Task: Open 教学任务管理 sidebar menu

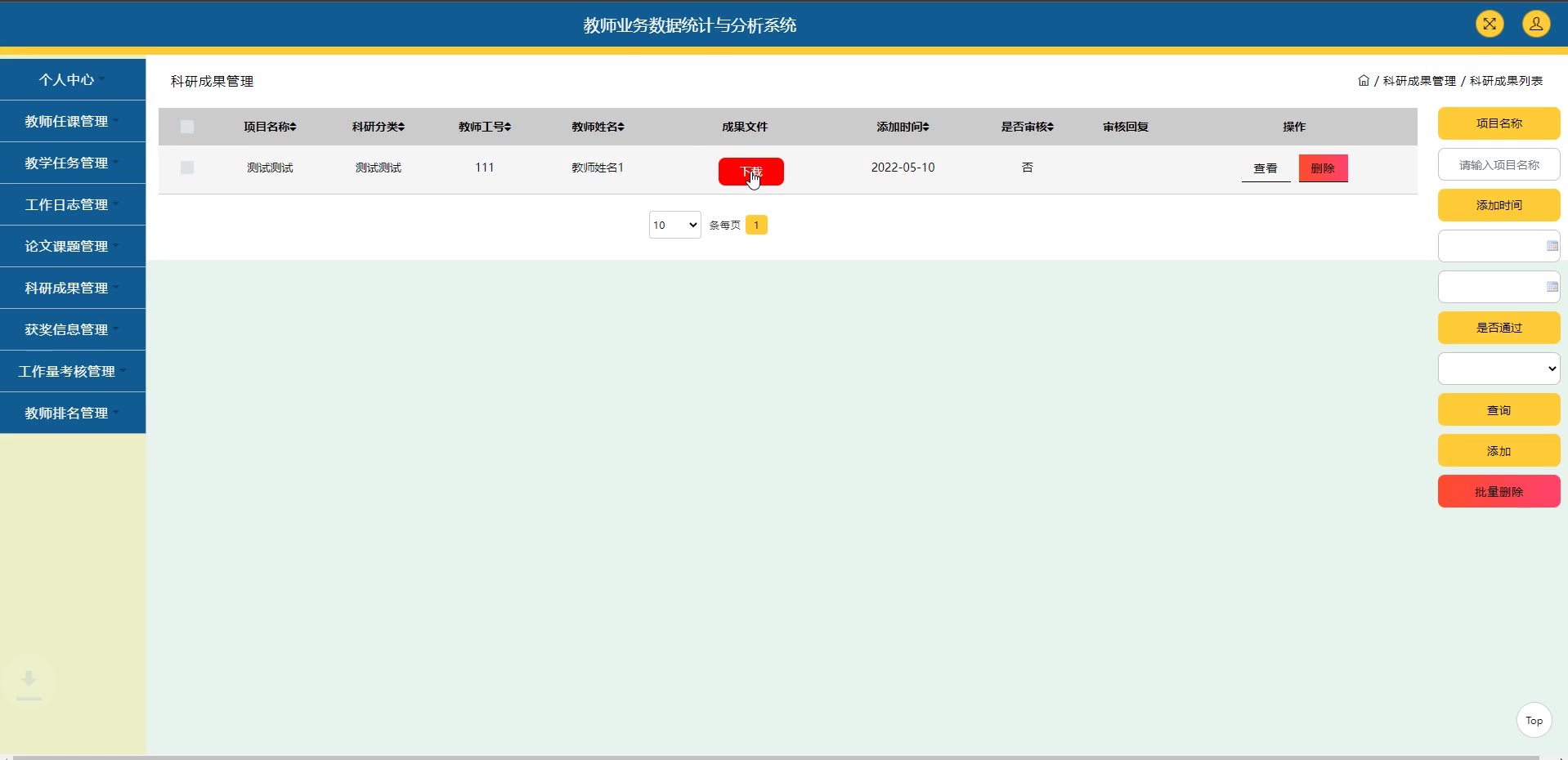Action: pyautogui.click(x=73, y=163)
